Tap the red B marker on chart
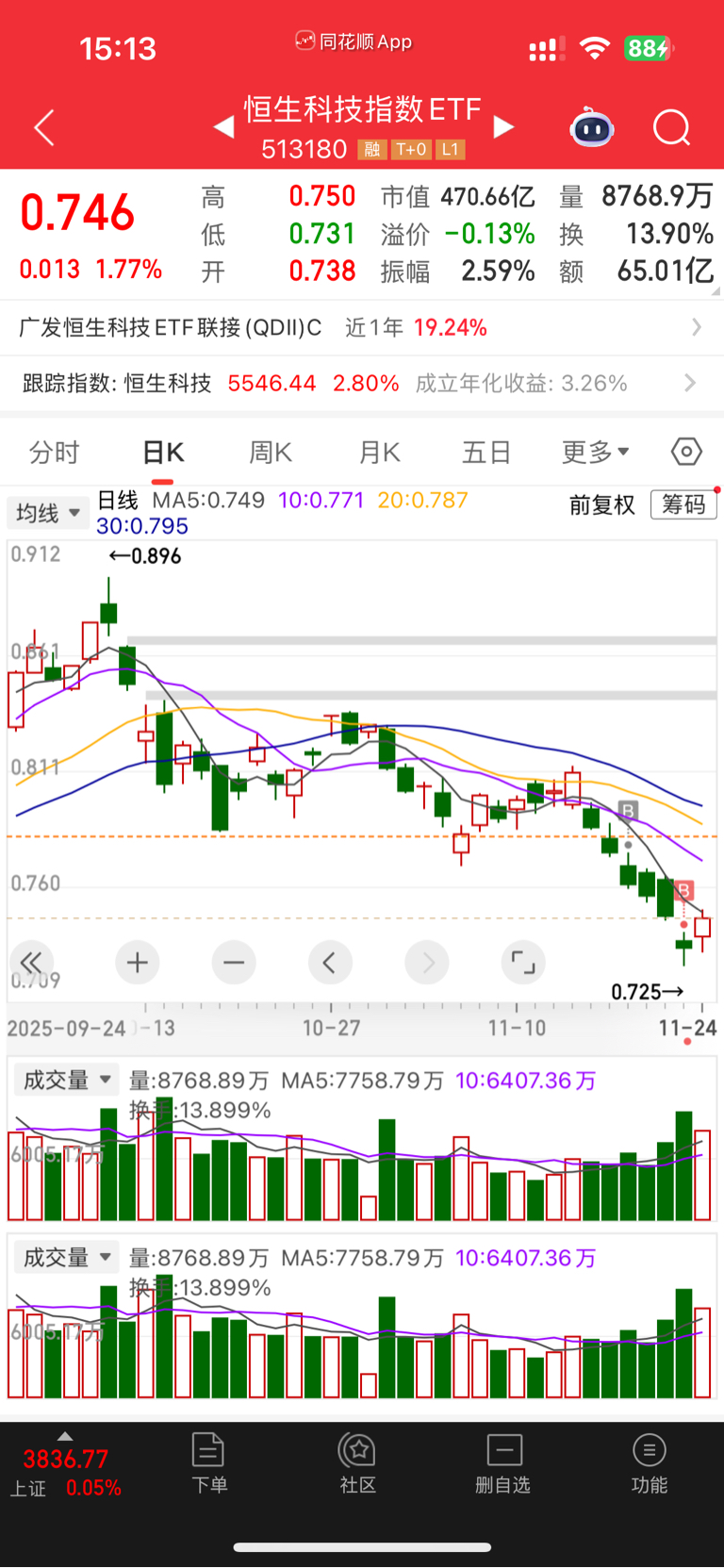Screen dimensions: 724x1568 [x=684, y=890]
